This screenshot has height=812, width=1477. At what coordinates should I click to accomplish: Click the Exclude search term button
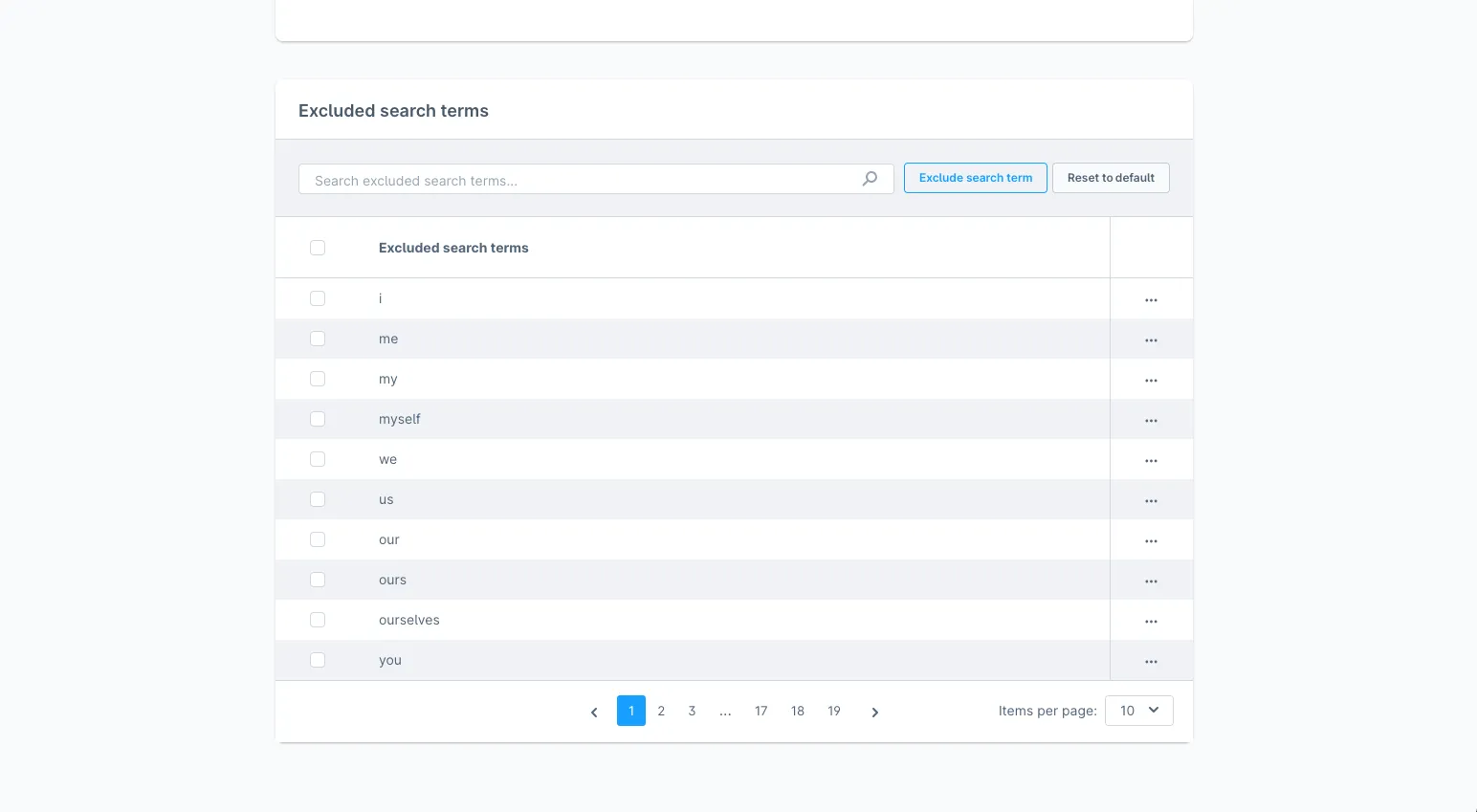tap(975, 178)
